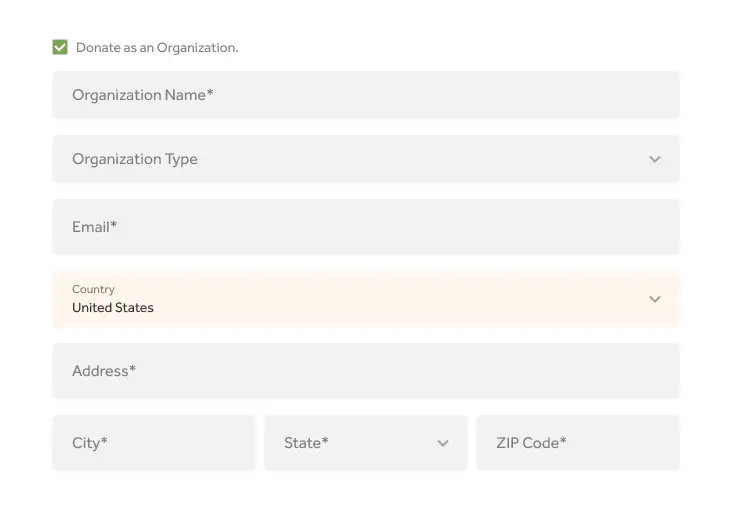732x510 pixels.
Task: Click the 'Organization Name*' placeholder text
Action: tap(142, 95)
